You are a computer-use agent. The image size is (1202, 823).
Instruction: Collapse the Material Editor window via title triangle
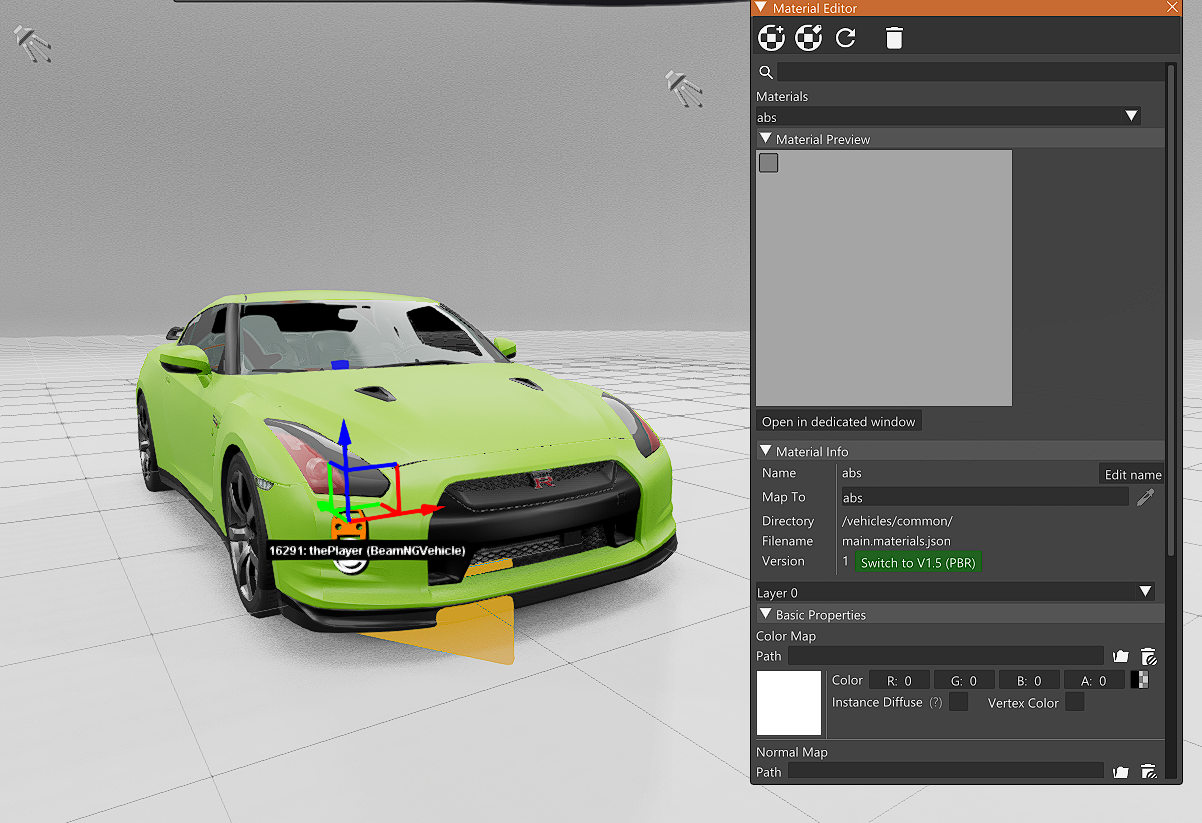point(762,8)
